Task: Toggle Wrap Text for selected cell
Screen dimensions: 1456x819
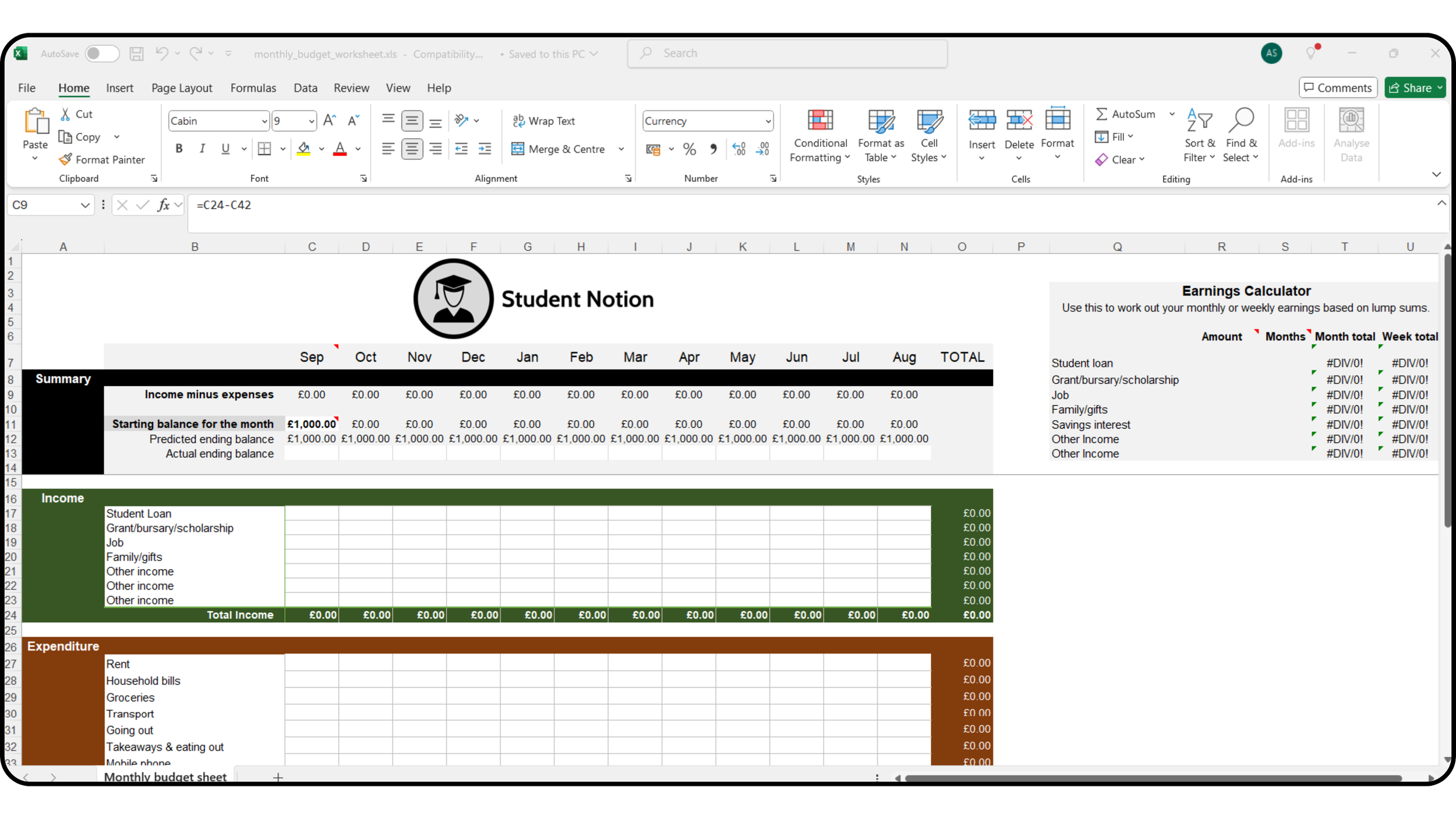Action: tap(543, 121)
